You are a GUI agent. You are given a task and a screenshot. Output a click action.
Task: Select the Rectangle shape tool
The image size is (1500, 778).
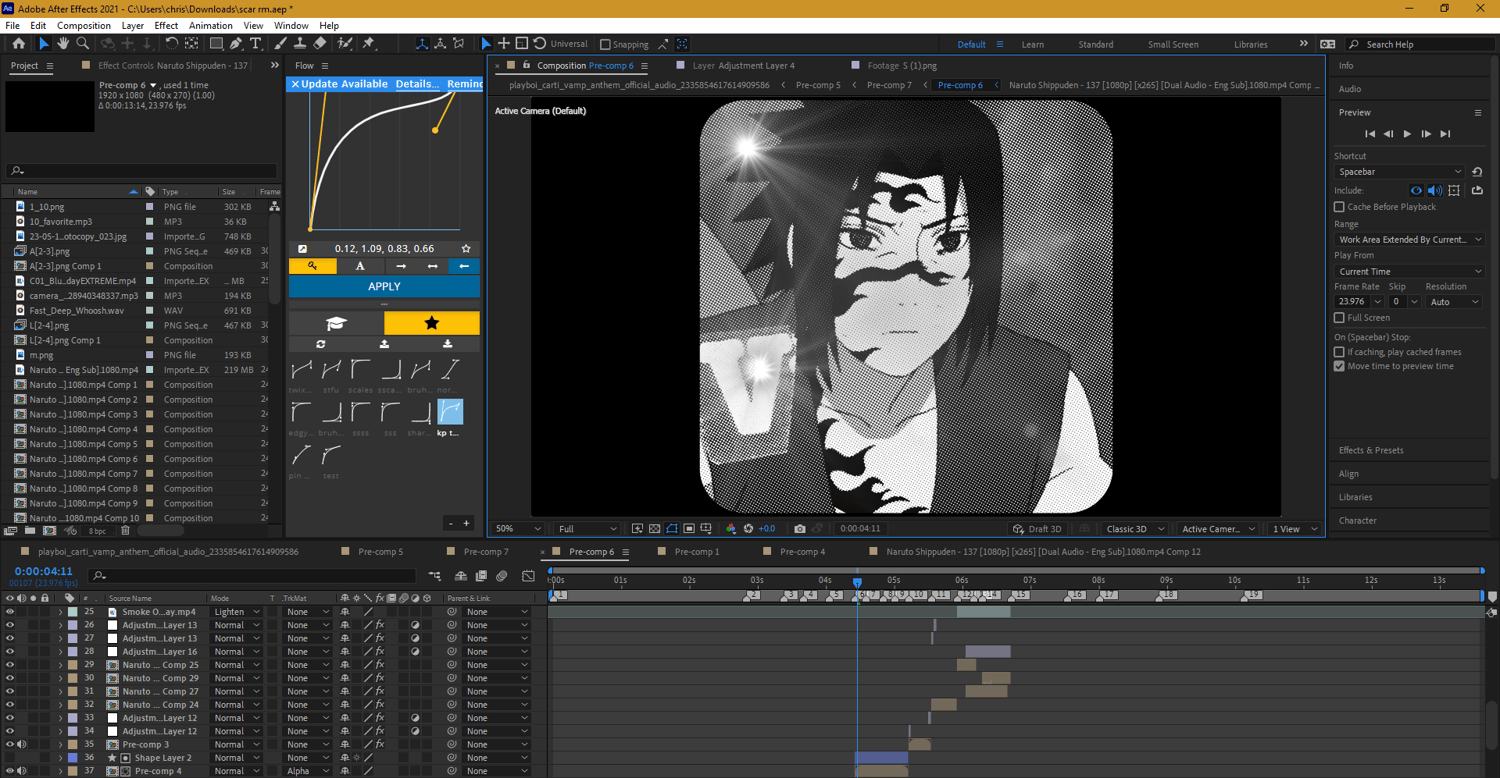click(x=216, y=44)
